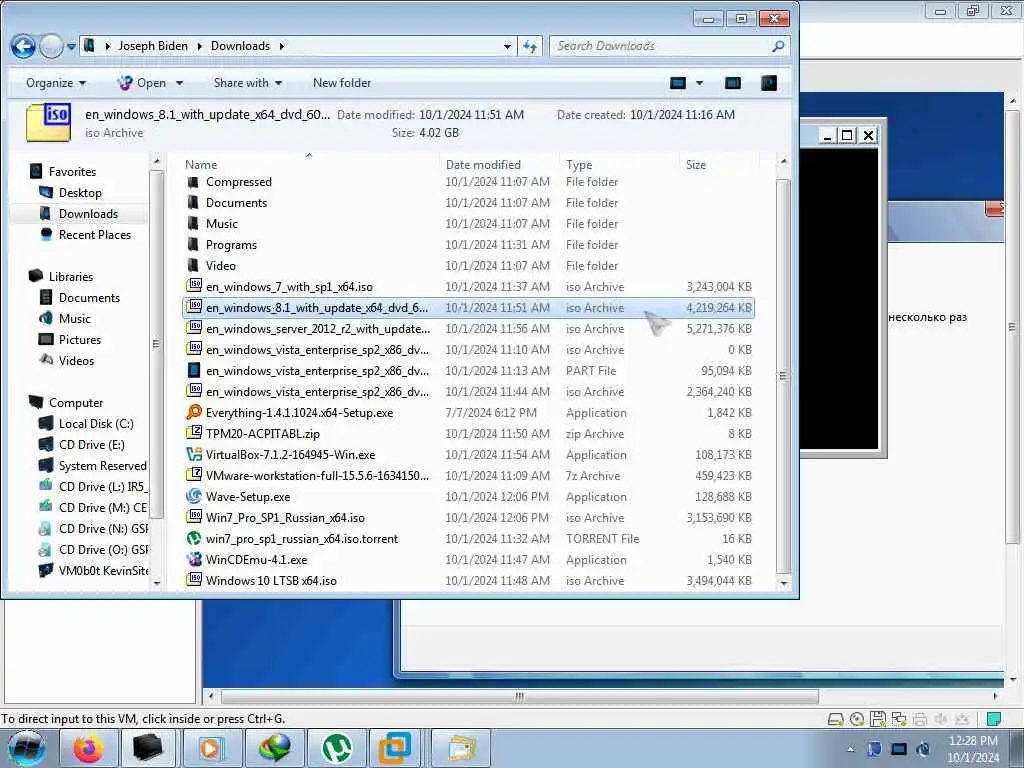Select the VM0b0t KevinSite item in the sidebar
This screenshot has width=1024, height=768.
[x=103, y=571]
